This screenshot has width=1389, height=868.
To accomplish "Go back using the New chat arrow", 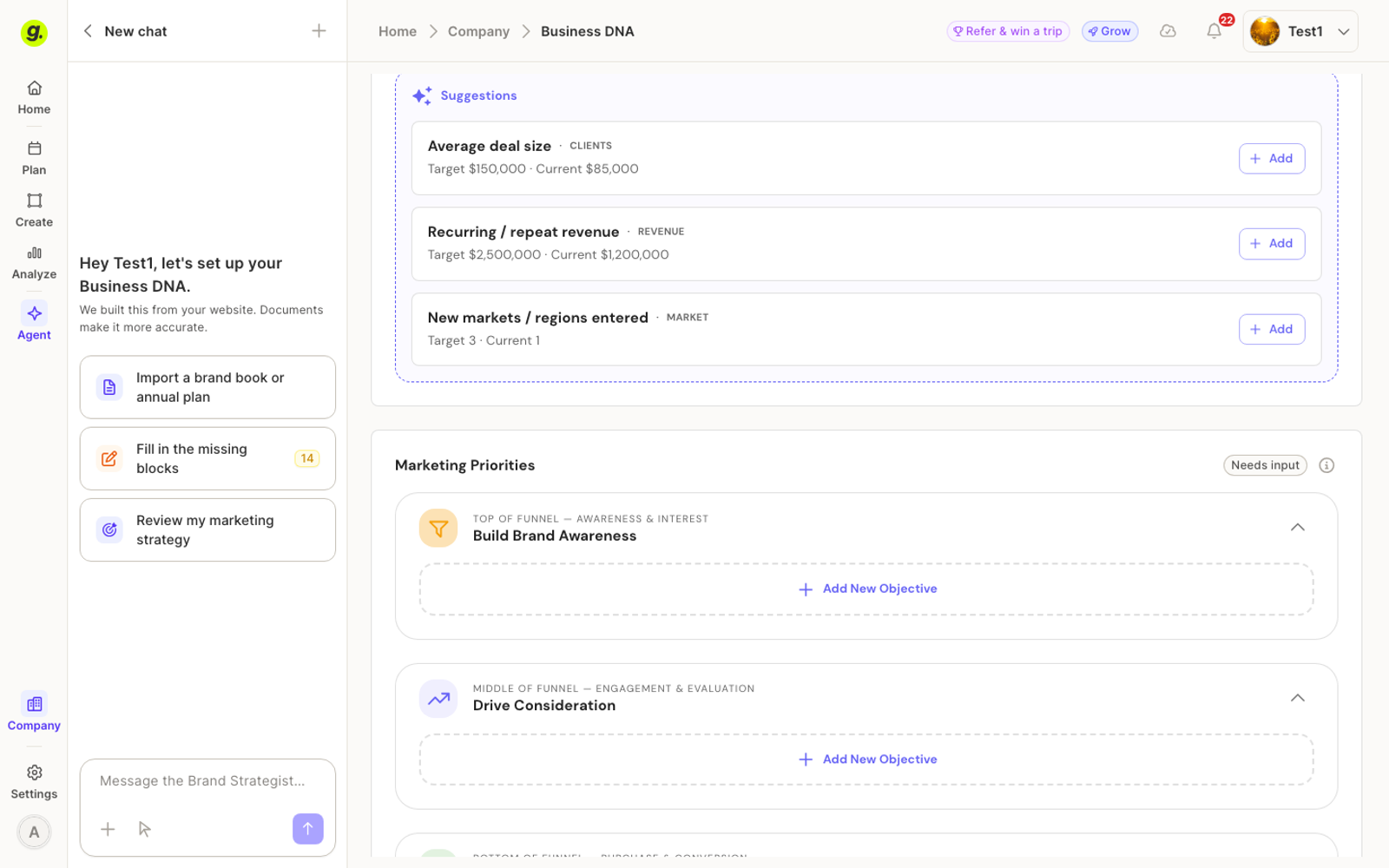I will pos(88,31).
